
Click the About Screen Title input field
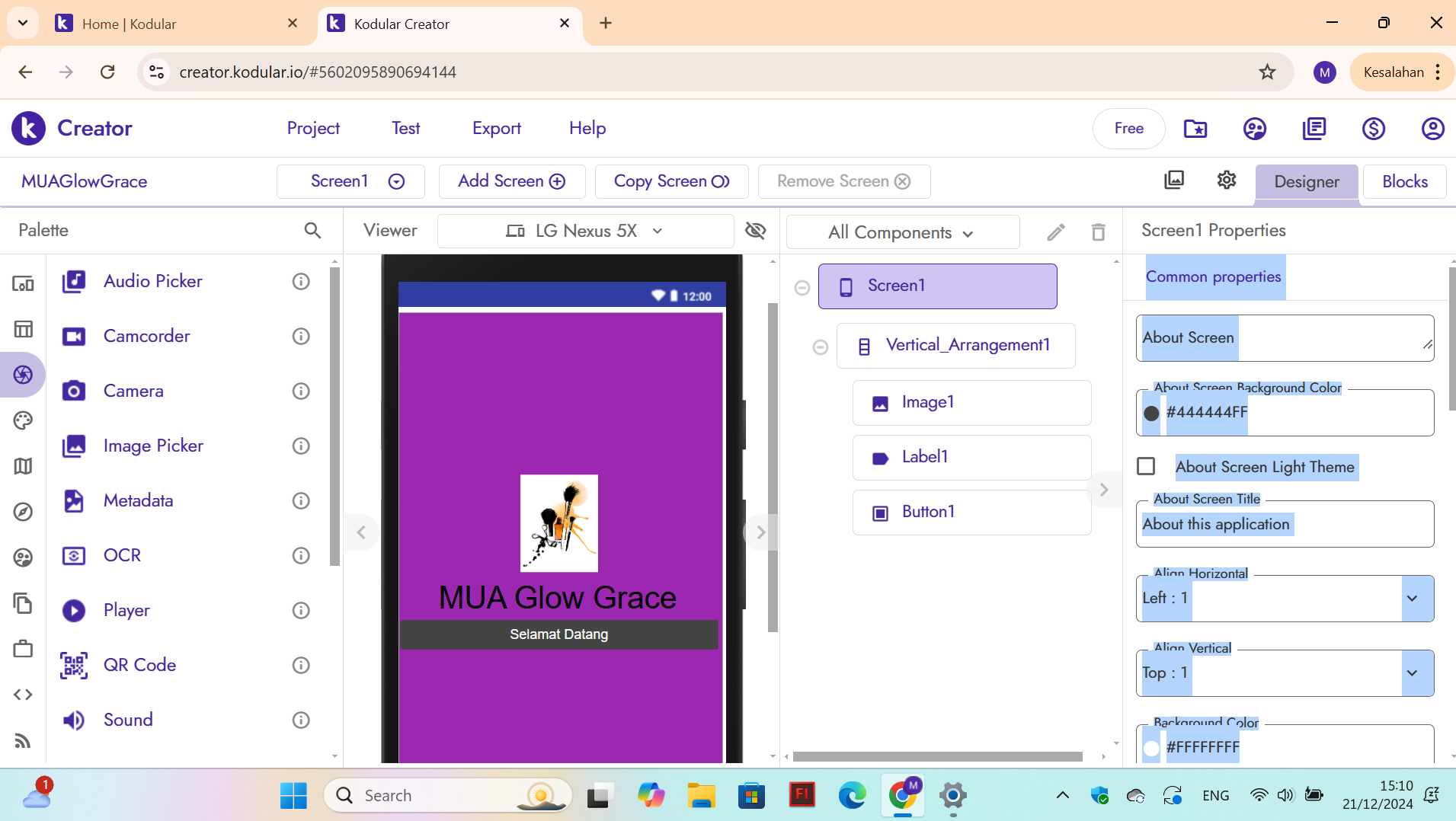coord(1284,524)
